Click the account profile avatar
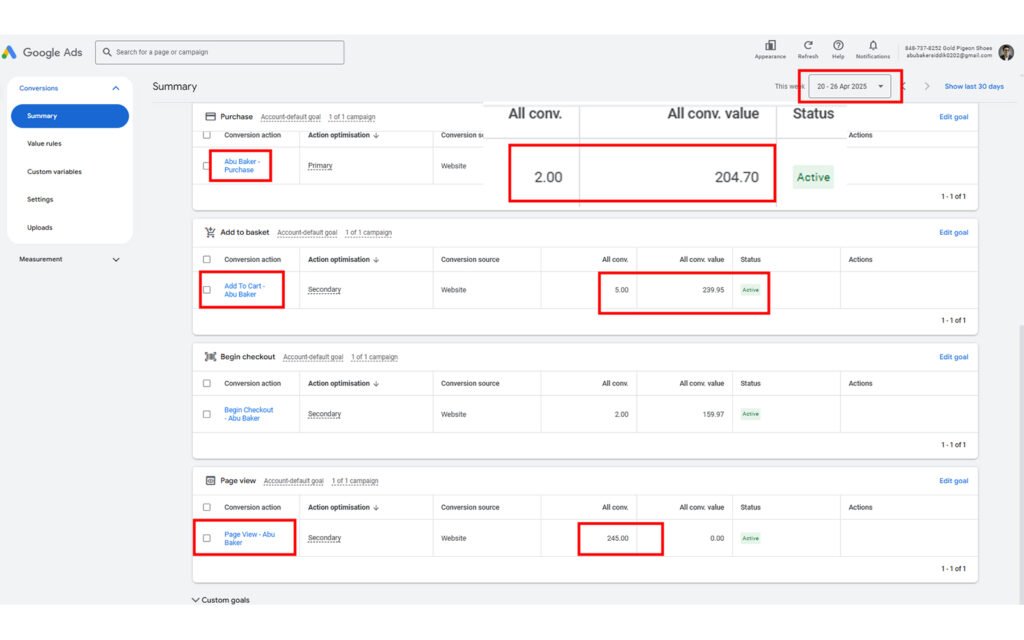This screenshot has height=640, width=1024. [x=1006, y=52]
